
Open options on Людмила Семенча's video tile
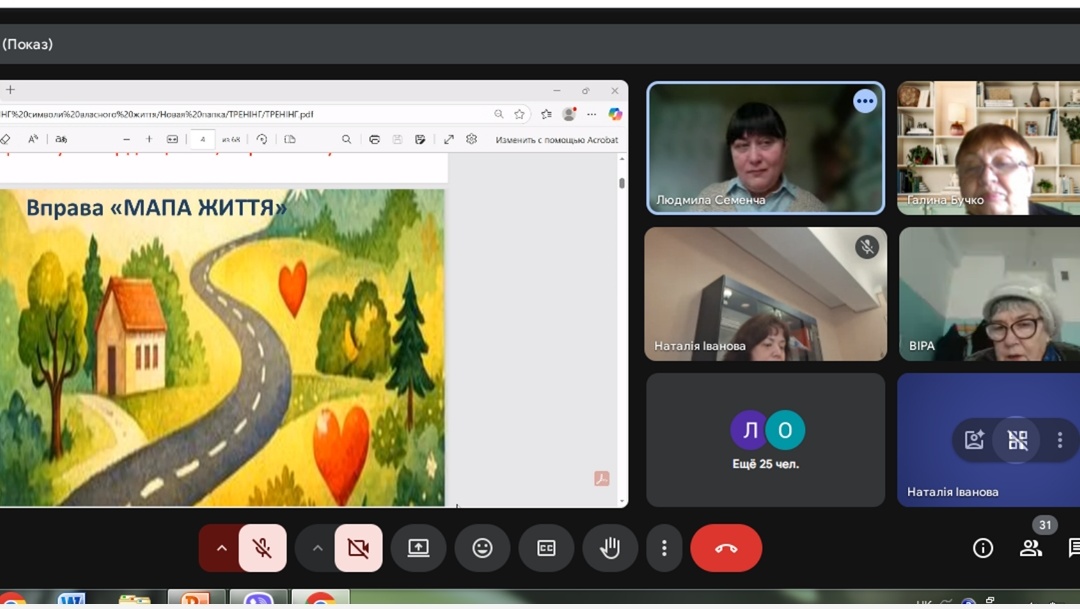pyautogui.click(x=865, y=101)
